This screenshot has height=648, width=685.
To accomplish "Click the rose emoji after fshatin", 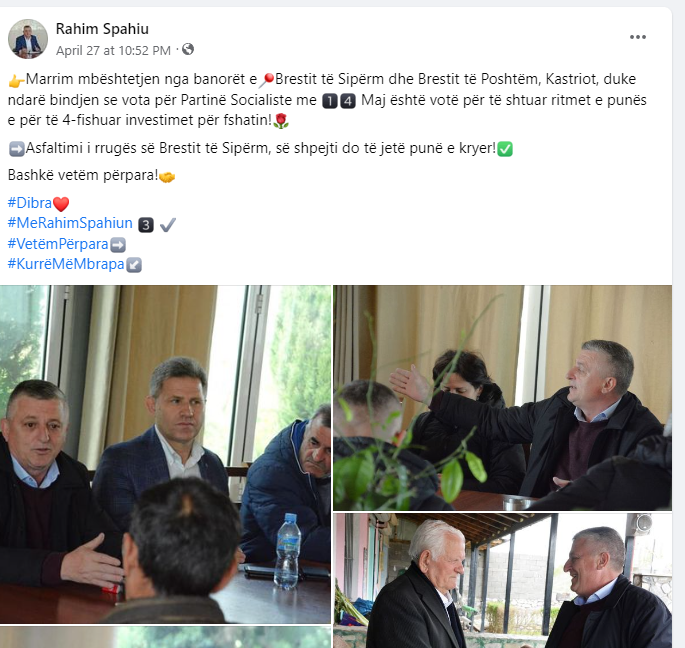I will coord(281,121).
